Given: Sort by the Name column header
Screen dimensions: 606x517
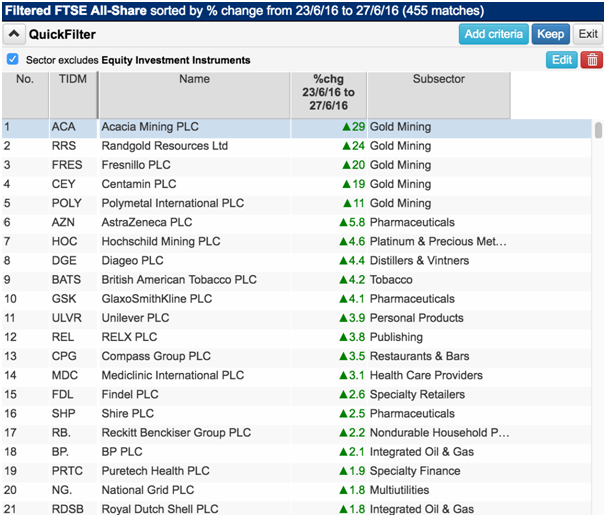Looking at the screenshot, I should [194, 95].
